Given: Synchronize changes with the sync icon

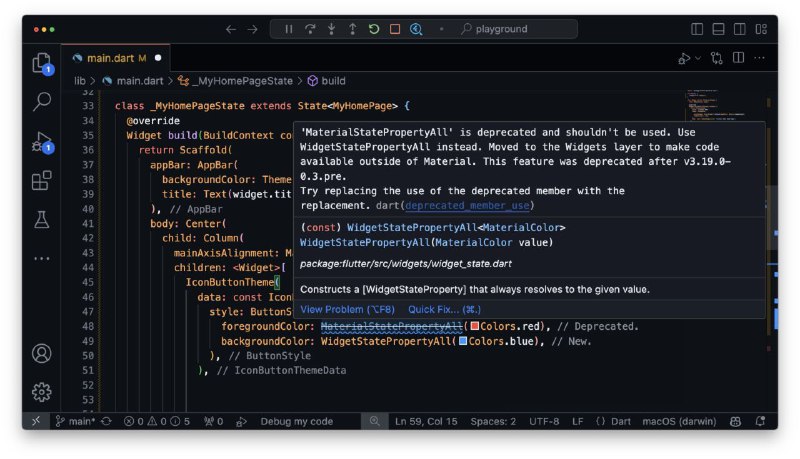Looking at the screenshot, I should (x=106, y=422).
